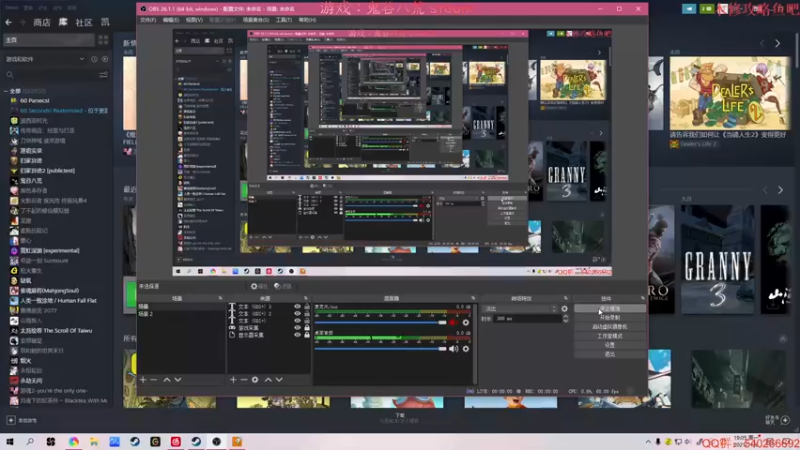Open Windows Start menu
The height and width of the screenshot is (450, 800).
[10, 442]
